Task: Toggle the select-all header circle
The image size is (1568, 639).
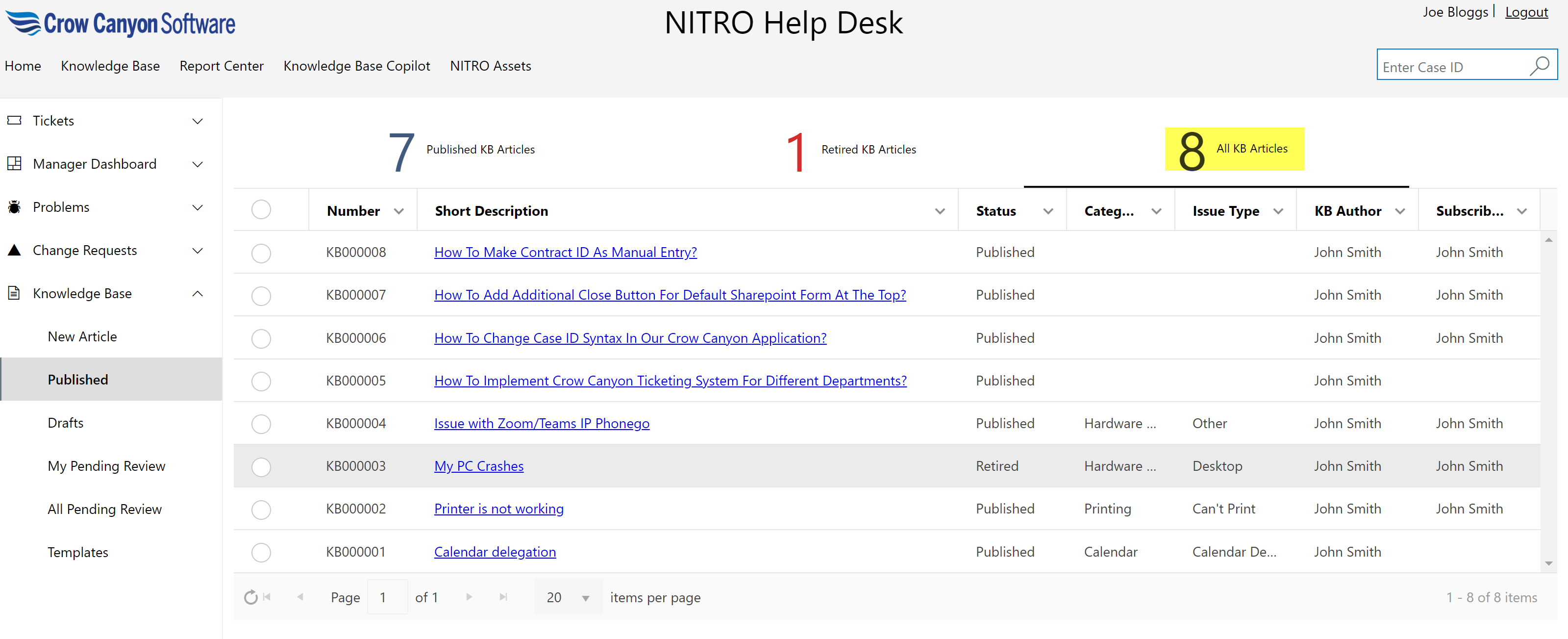Action: pos(261,210)
